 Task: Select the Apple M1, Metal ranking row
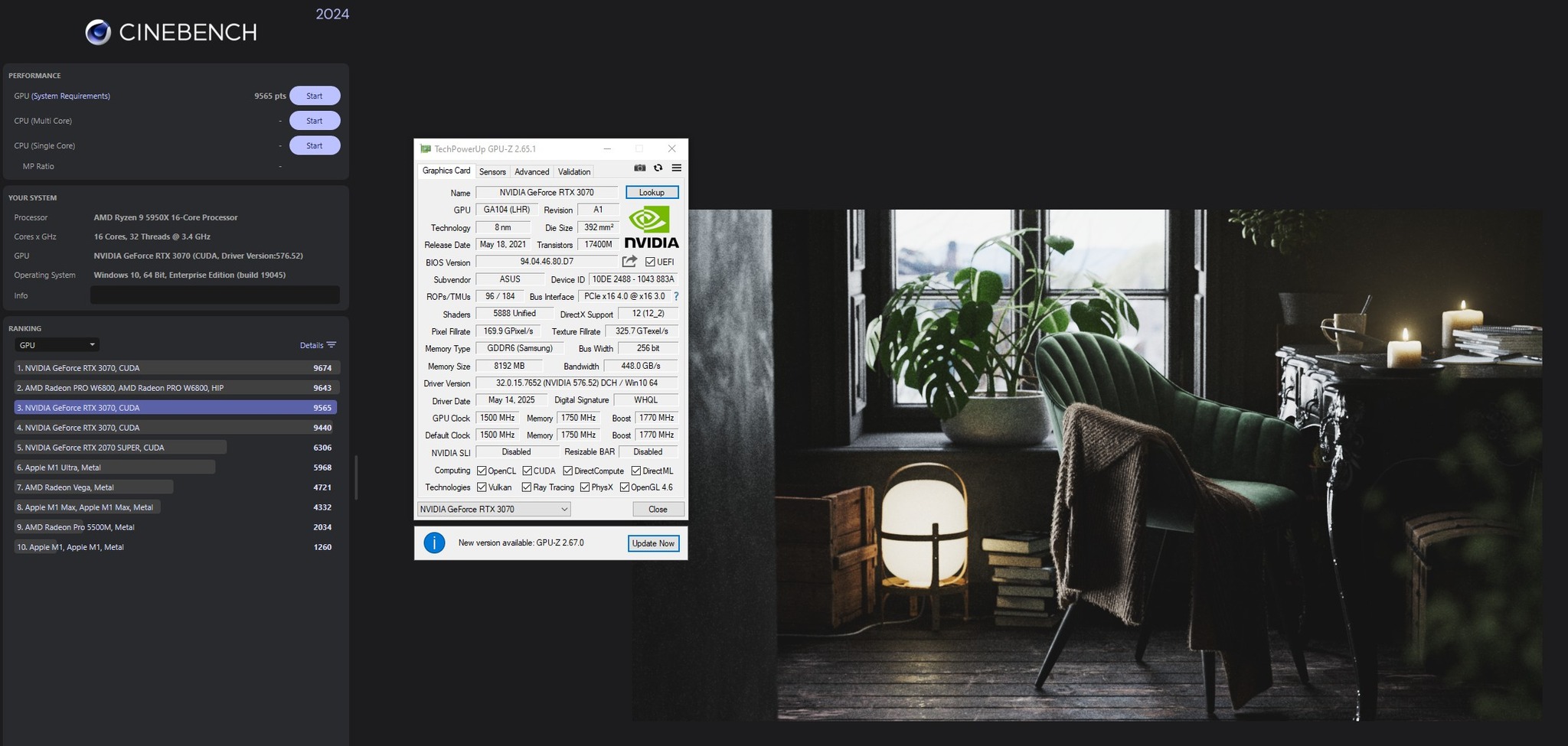point(176,547)
